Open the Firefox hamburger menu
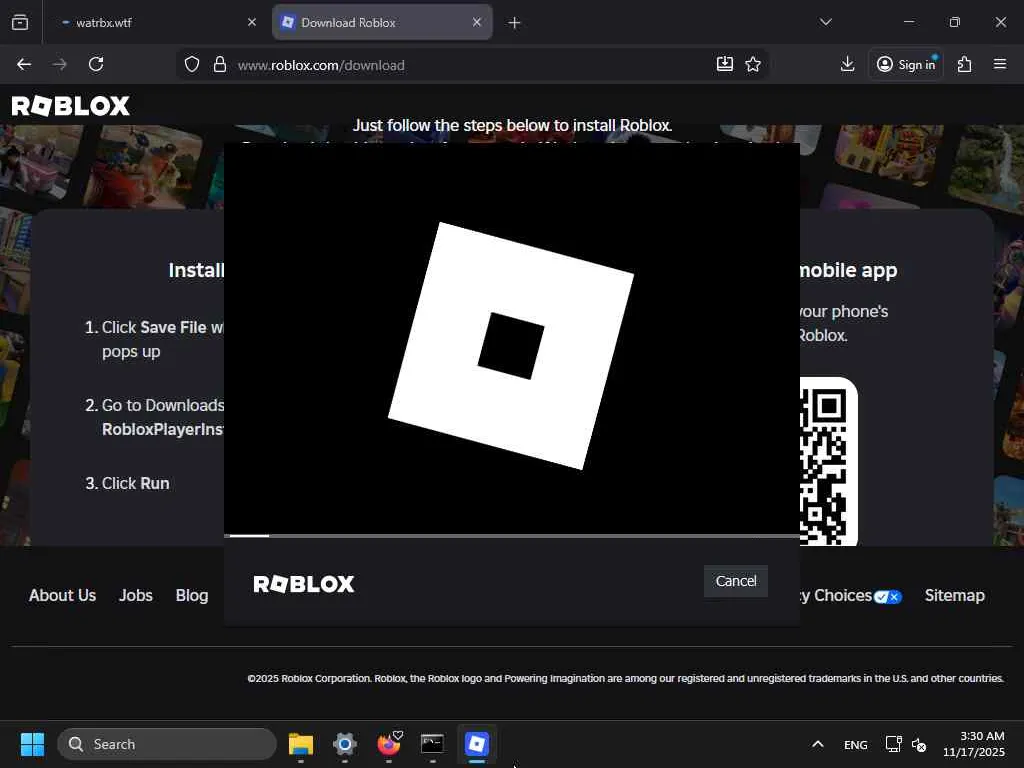Image resolution: width=1024 pixels, height=768 pixels. click(x=1000, y=64)
